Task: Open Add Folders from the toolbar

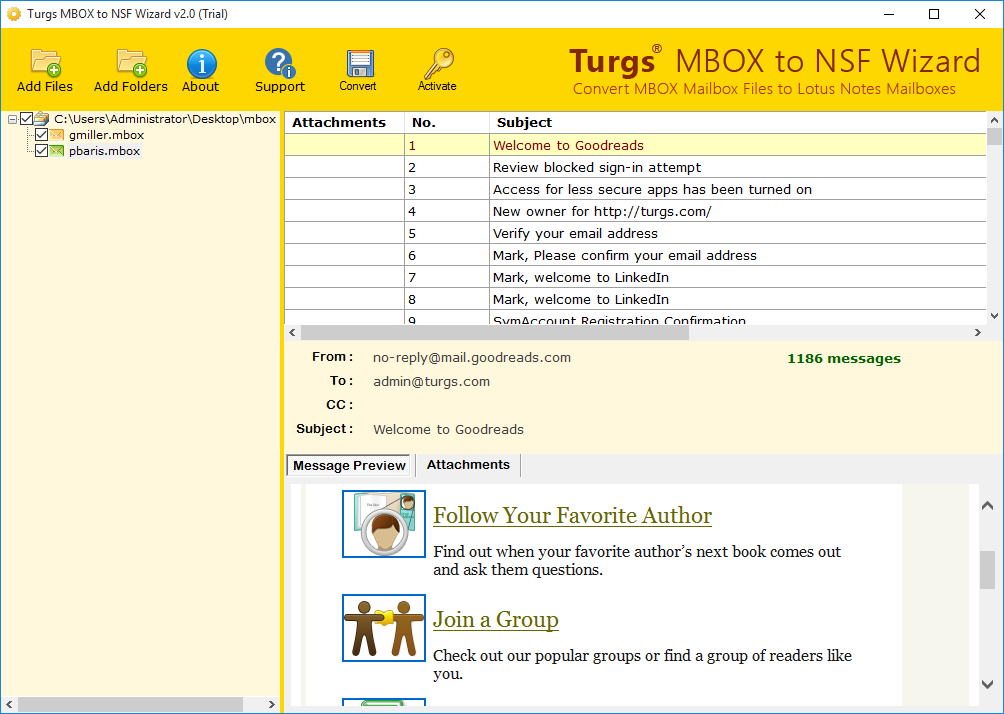Action: [x=132, y=63]
